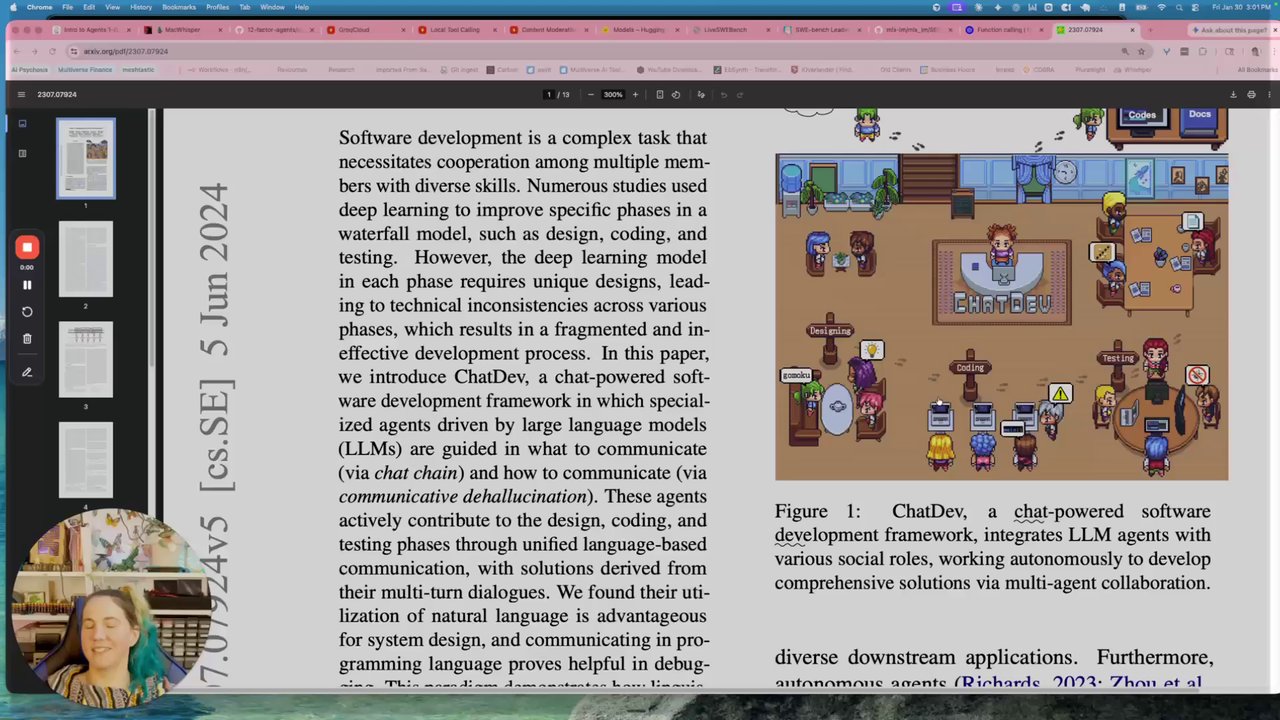Click the PDF redo arrow
Viewport: 1280px width, 720px height.
[740, 94]
